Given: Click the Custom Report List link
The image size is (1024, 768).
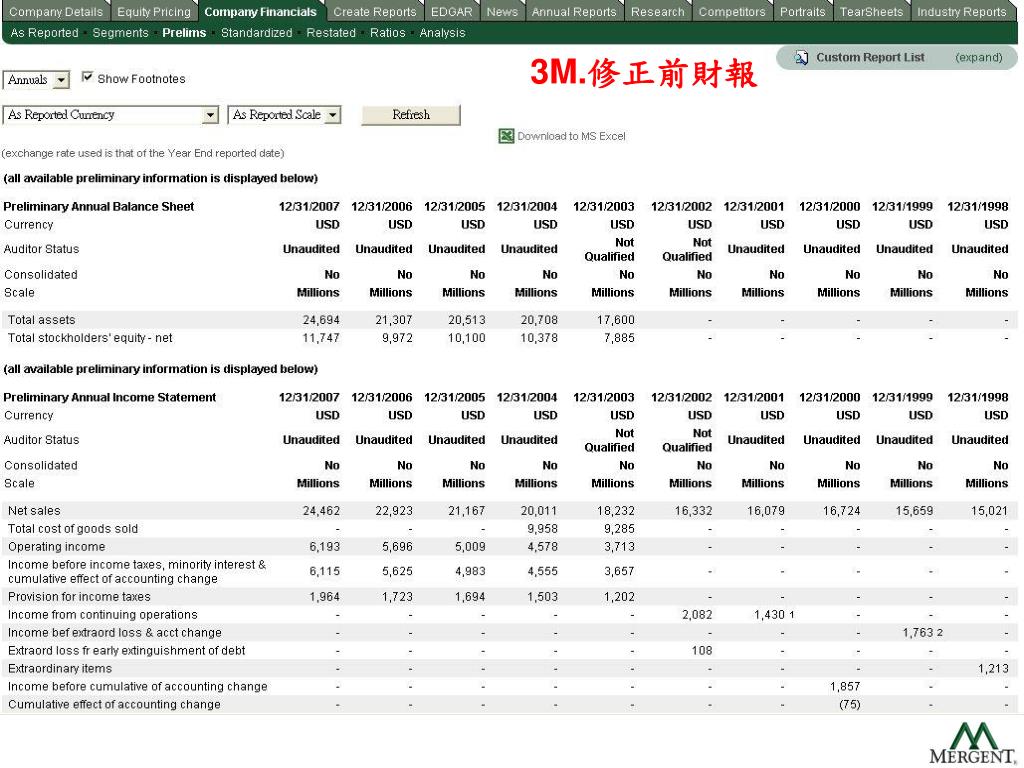Looking at the screenshot, I should 870,57.
